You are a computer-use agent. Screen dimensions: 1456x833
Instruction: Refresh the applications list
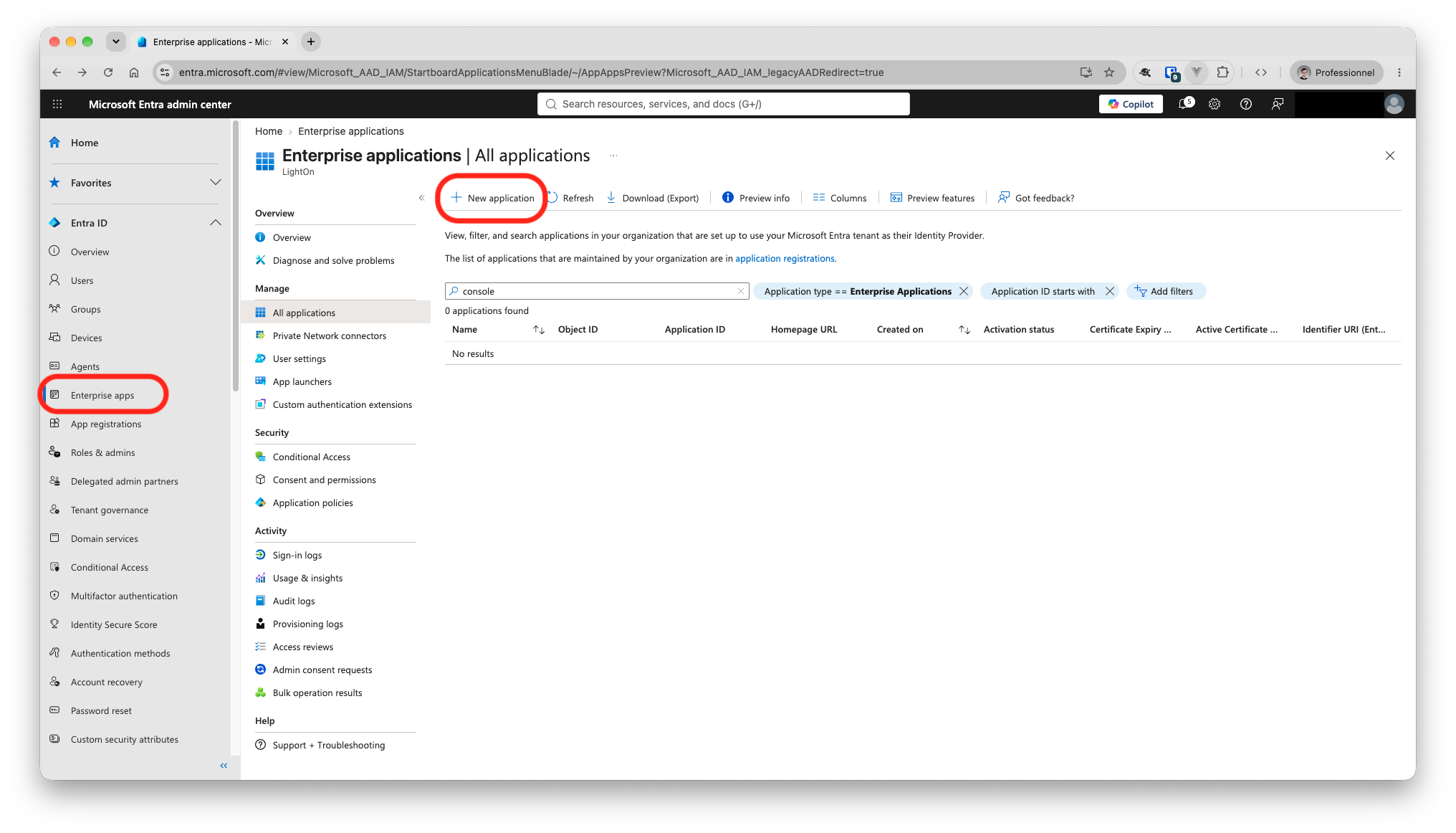coord(570,198)
